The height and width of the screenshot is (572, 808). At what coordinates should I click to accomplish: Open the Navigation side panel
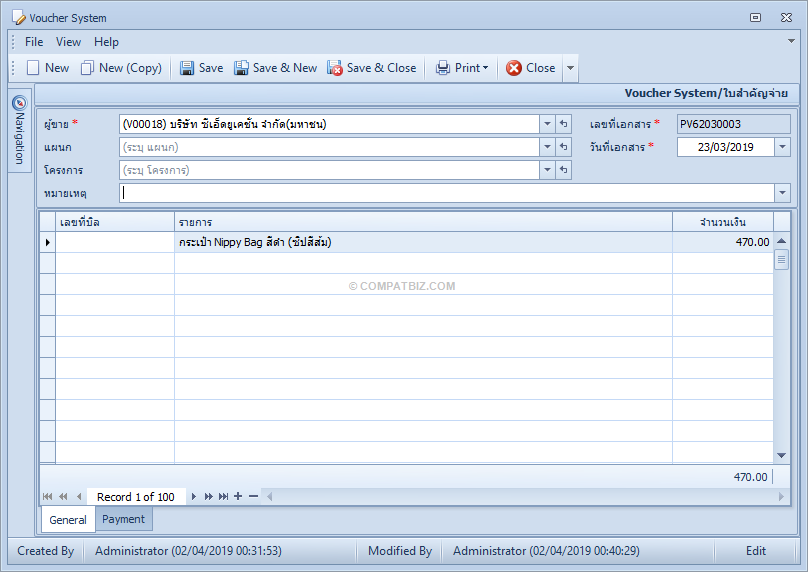[x=19, y=130]
